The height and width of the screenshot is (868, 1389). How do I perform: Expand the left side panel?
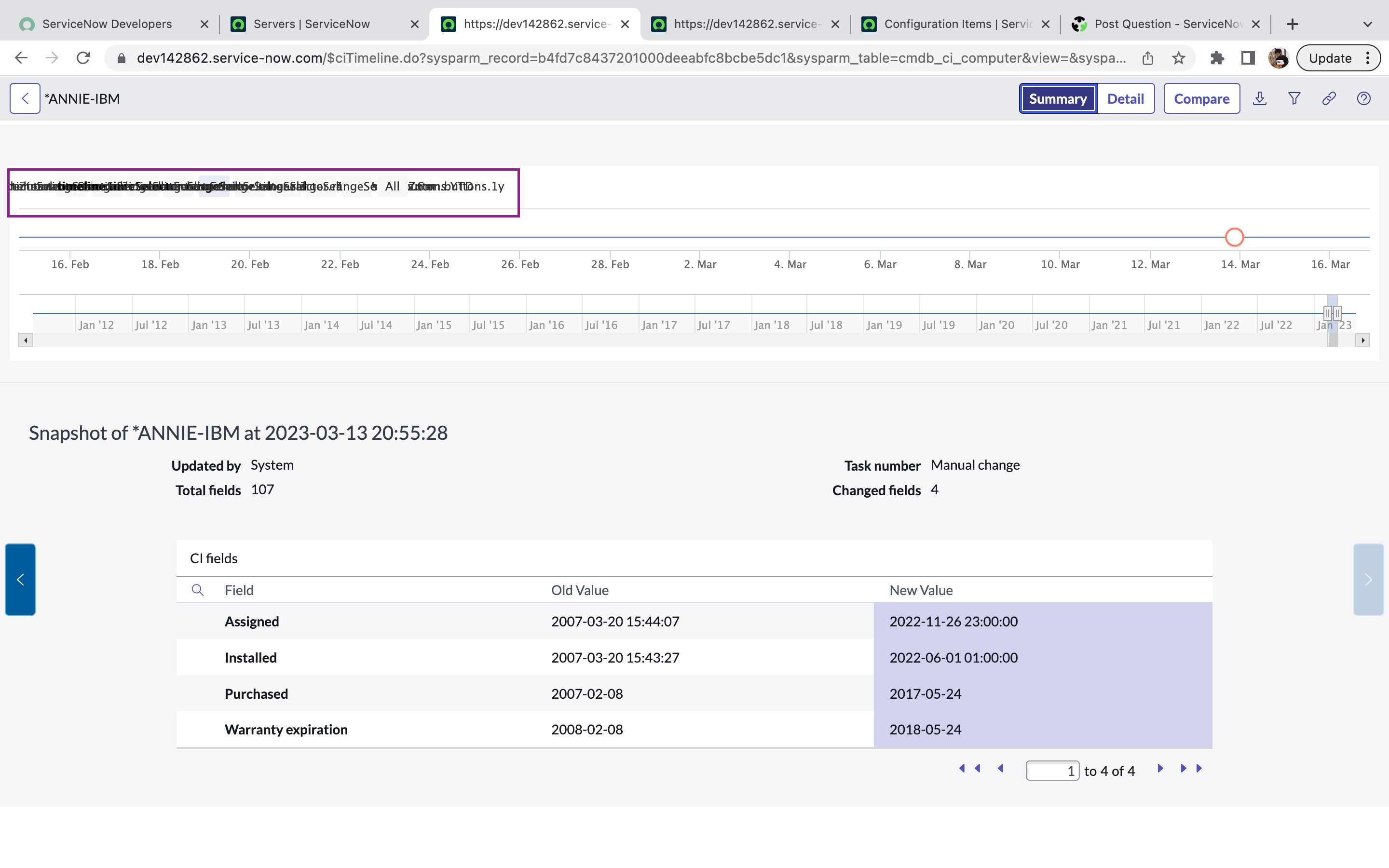[x=20, y=579]
